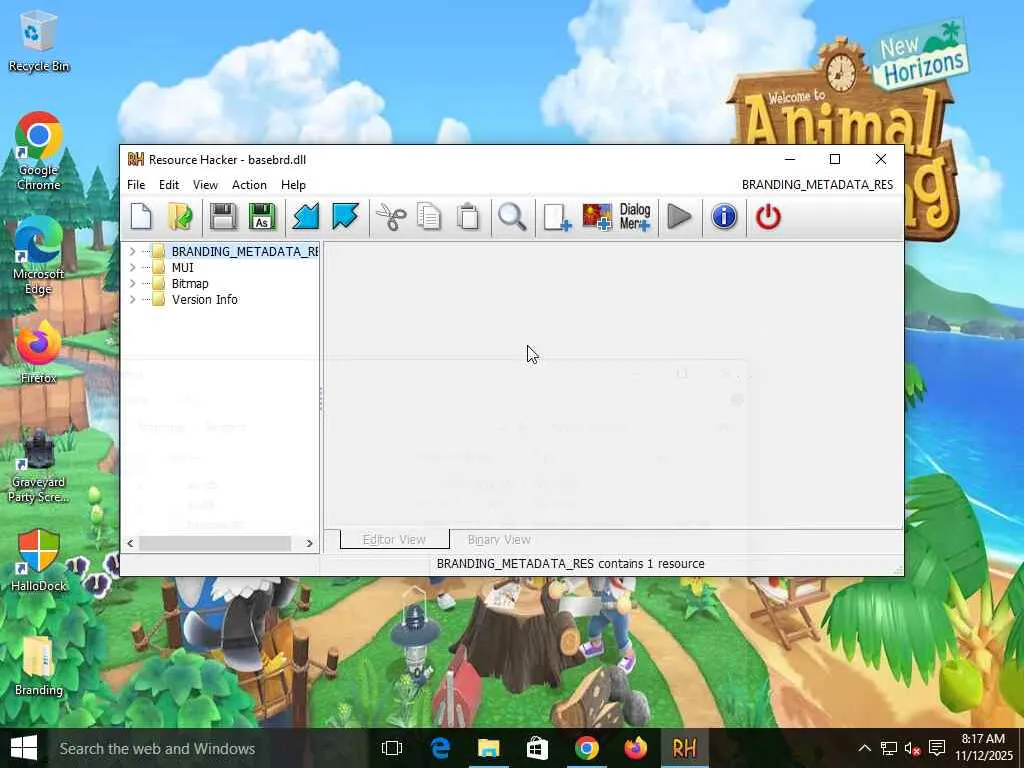Open search with the magnifying glass icon
1024x768 pixels.
tap(513, 217)
